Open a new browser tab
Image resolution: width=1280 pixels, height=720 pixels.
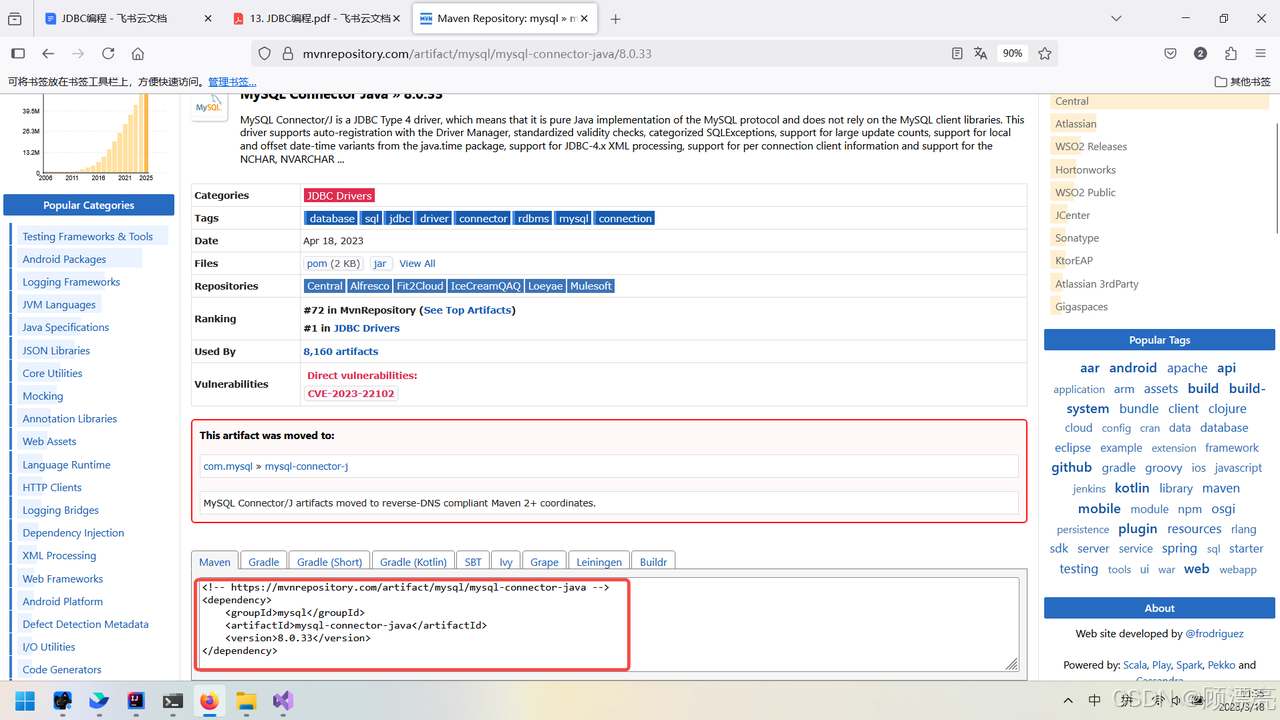click(615, 19)
